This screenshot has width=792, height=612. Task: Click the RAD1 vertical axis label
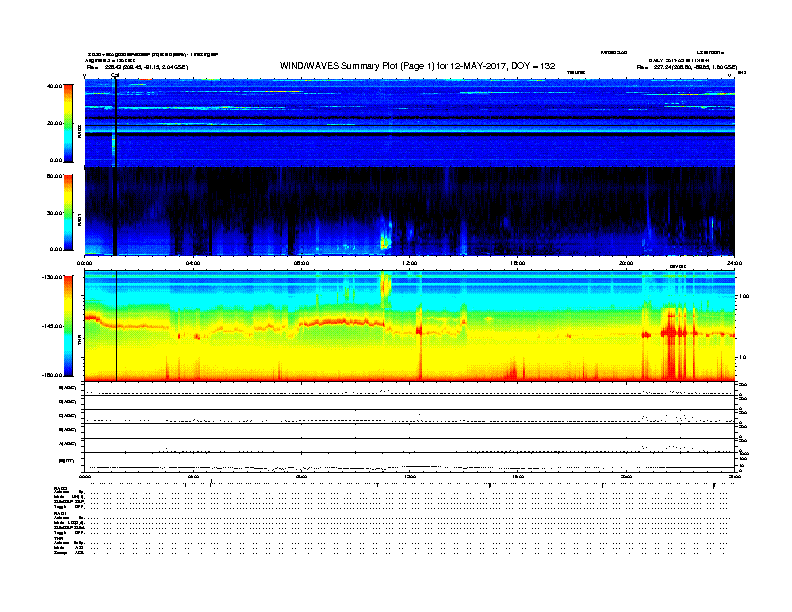coord(79,219)
